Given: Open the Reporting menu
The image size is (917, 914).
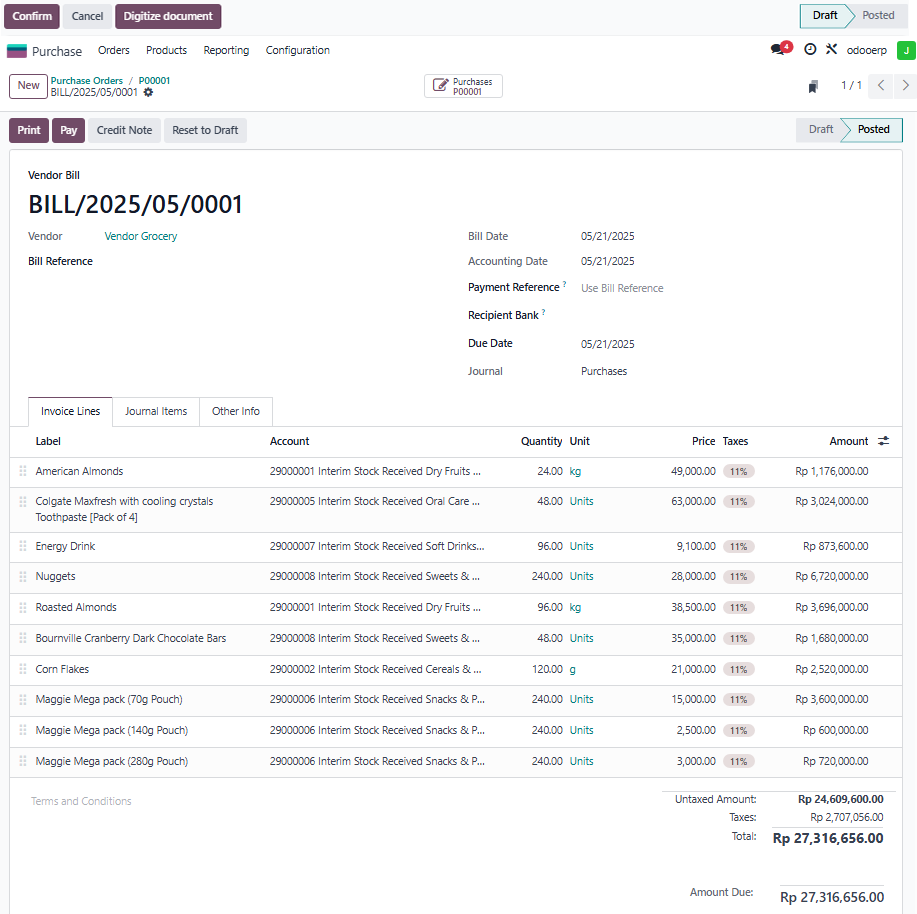Looking at the screenshot, I should pos(226,50).
